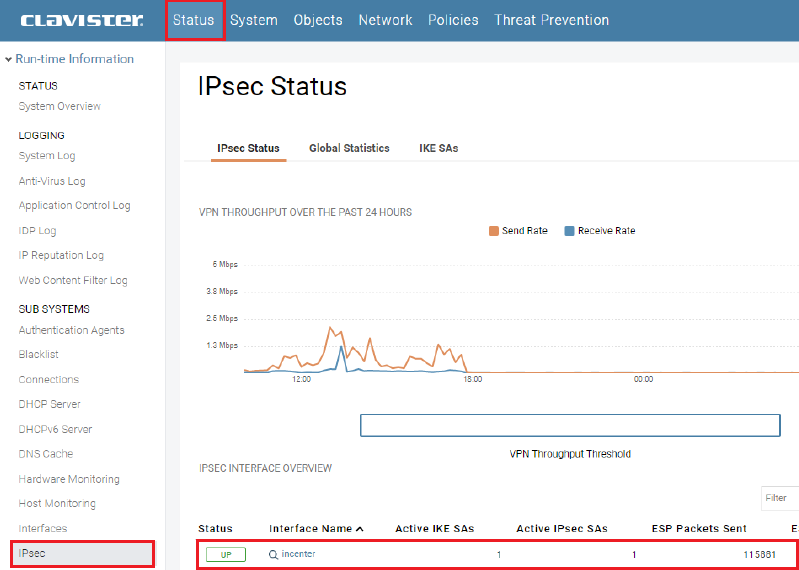
Task: Switch to the Global Statistics tab
Action: [x=349, y=148]
